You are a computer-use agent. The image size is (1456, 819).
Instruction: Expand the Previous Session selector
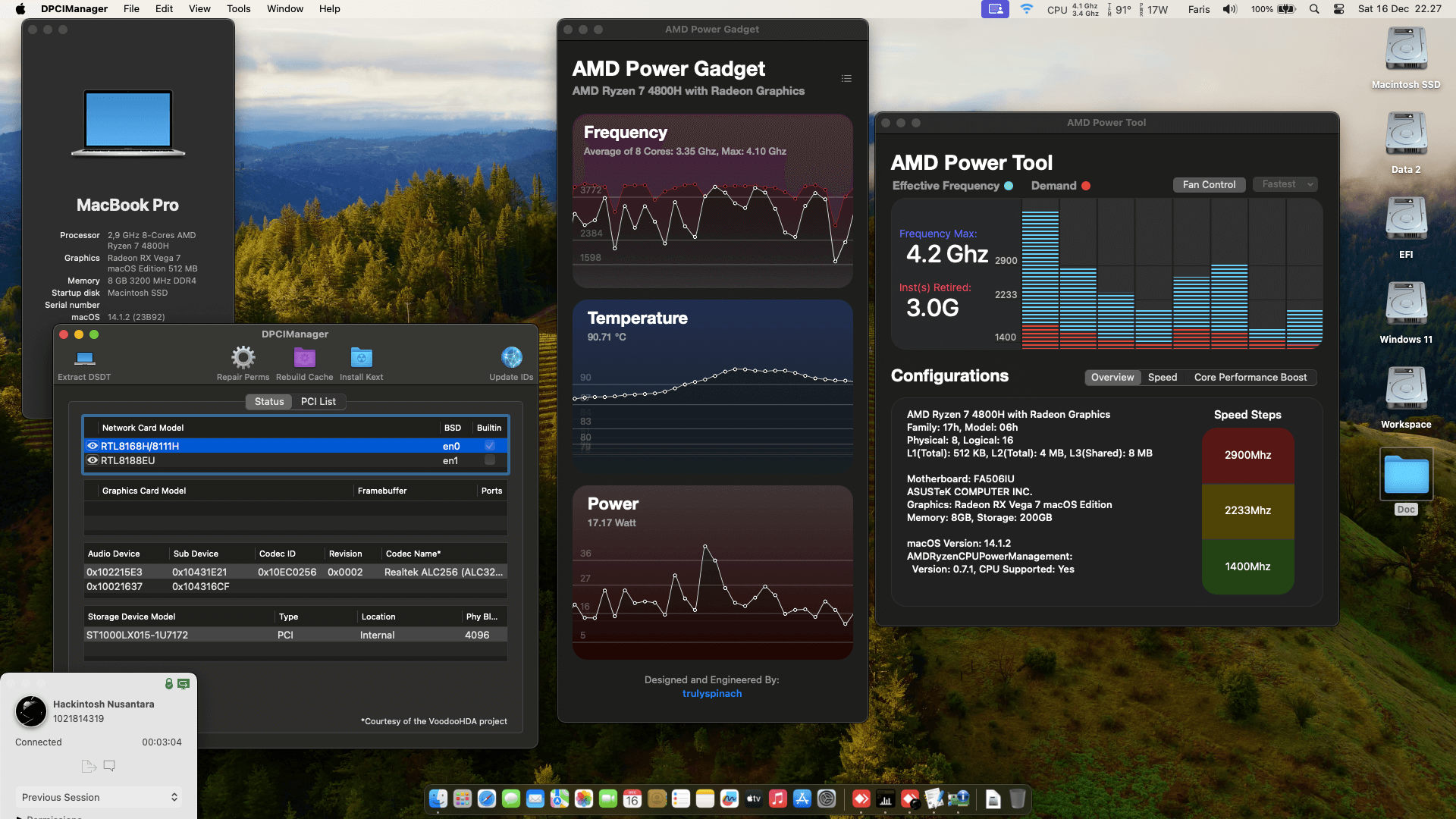click(99, 797)
